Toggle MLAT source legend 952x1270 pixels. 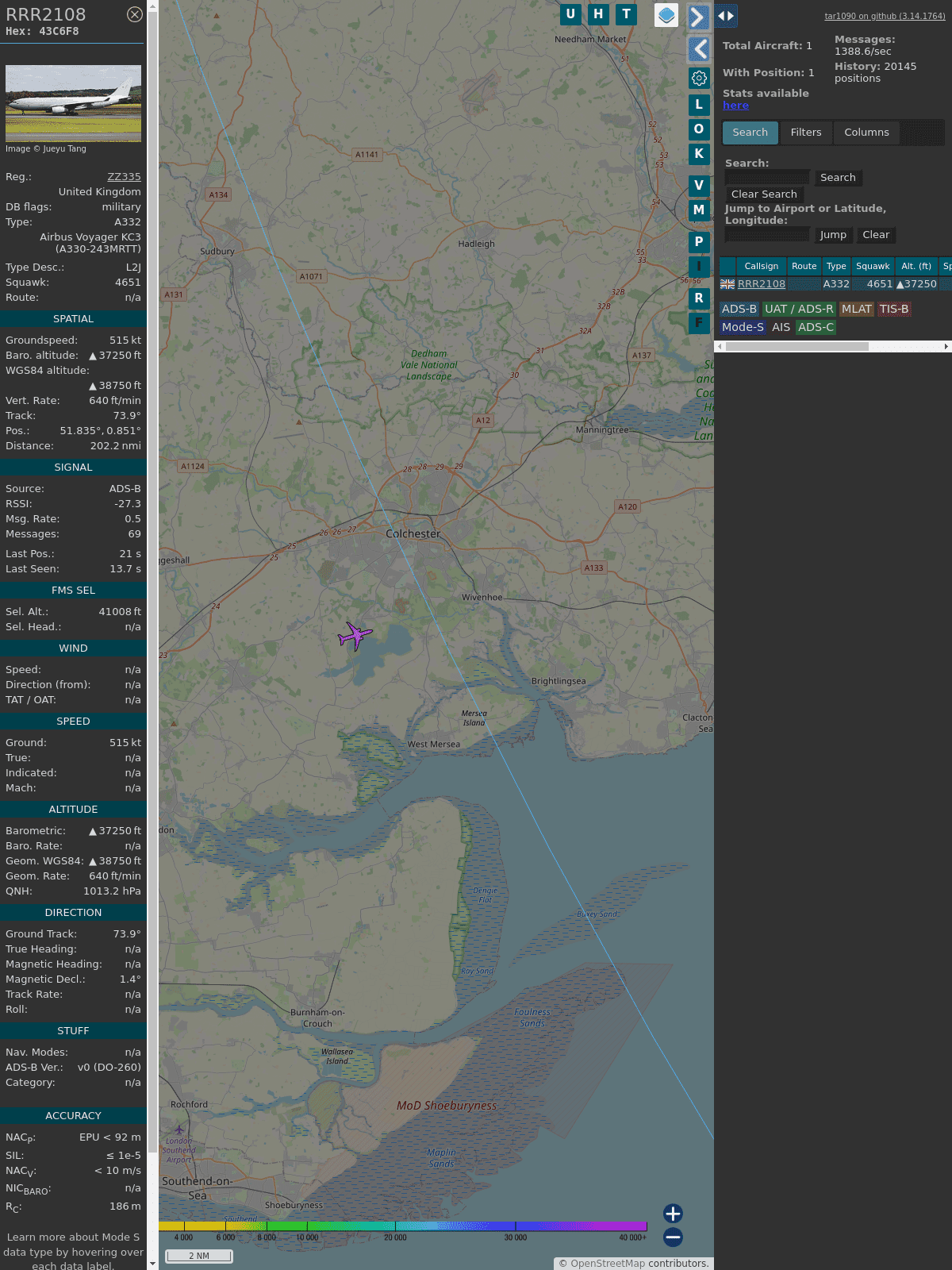point(857,310)
